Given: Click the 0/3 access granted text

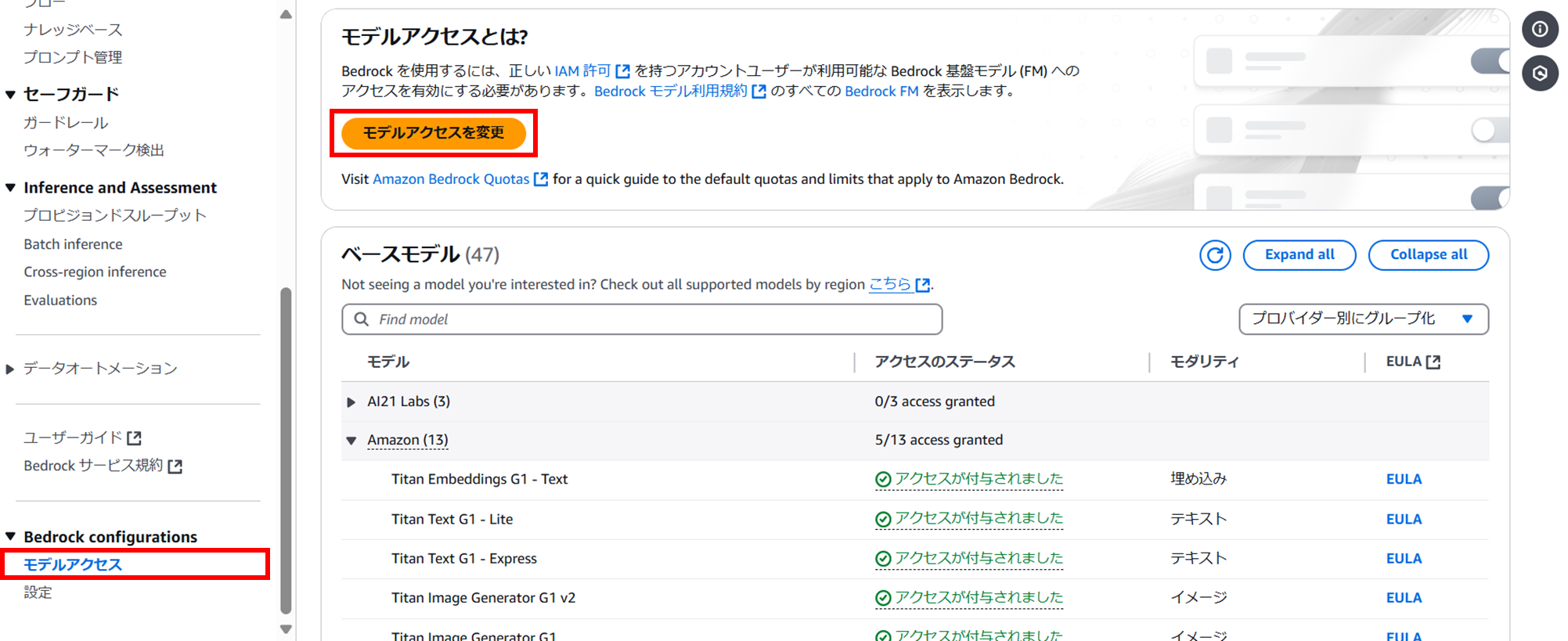Looking at the screenshot, I should [935, 402].
